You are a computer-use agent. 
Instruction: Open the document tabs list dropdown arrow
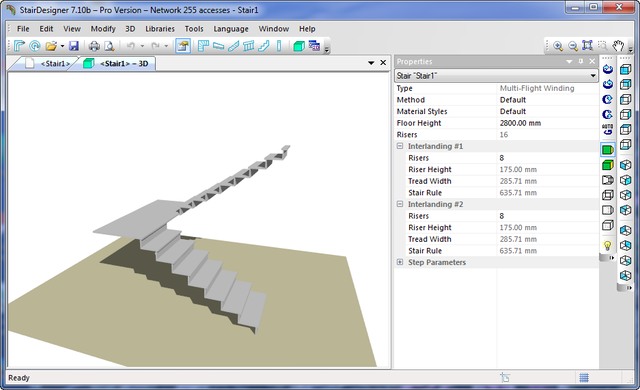point(371,63)
